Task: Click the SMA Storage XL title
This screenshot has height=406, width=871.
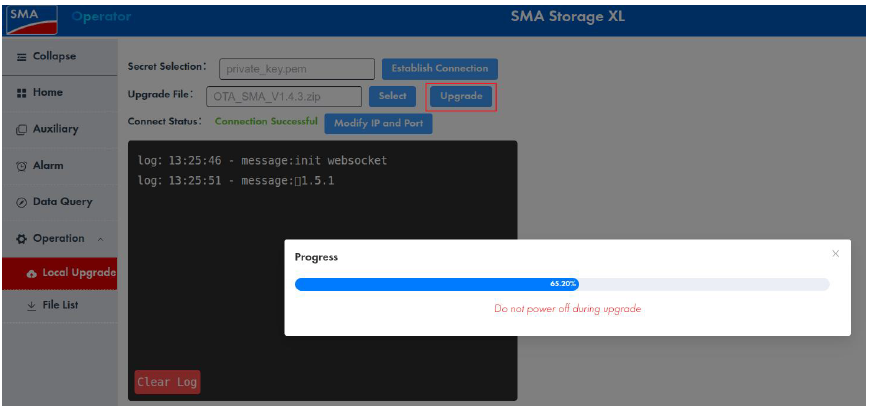Action: [568, 17]
